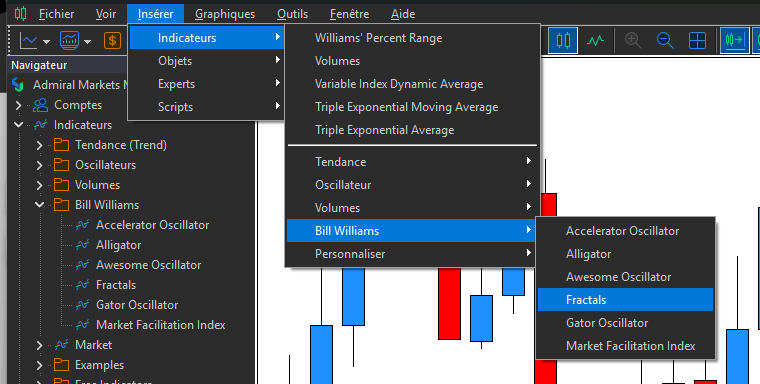Click the Awesome Oscillator indicator icon in Navigateur
This screenshot has width=760, height=384.
[x=83, y=265]
